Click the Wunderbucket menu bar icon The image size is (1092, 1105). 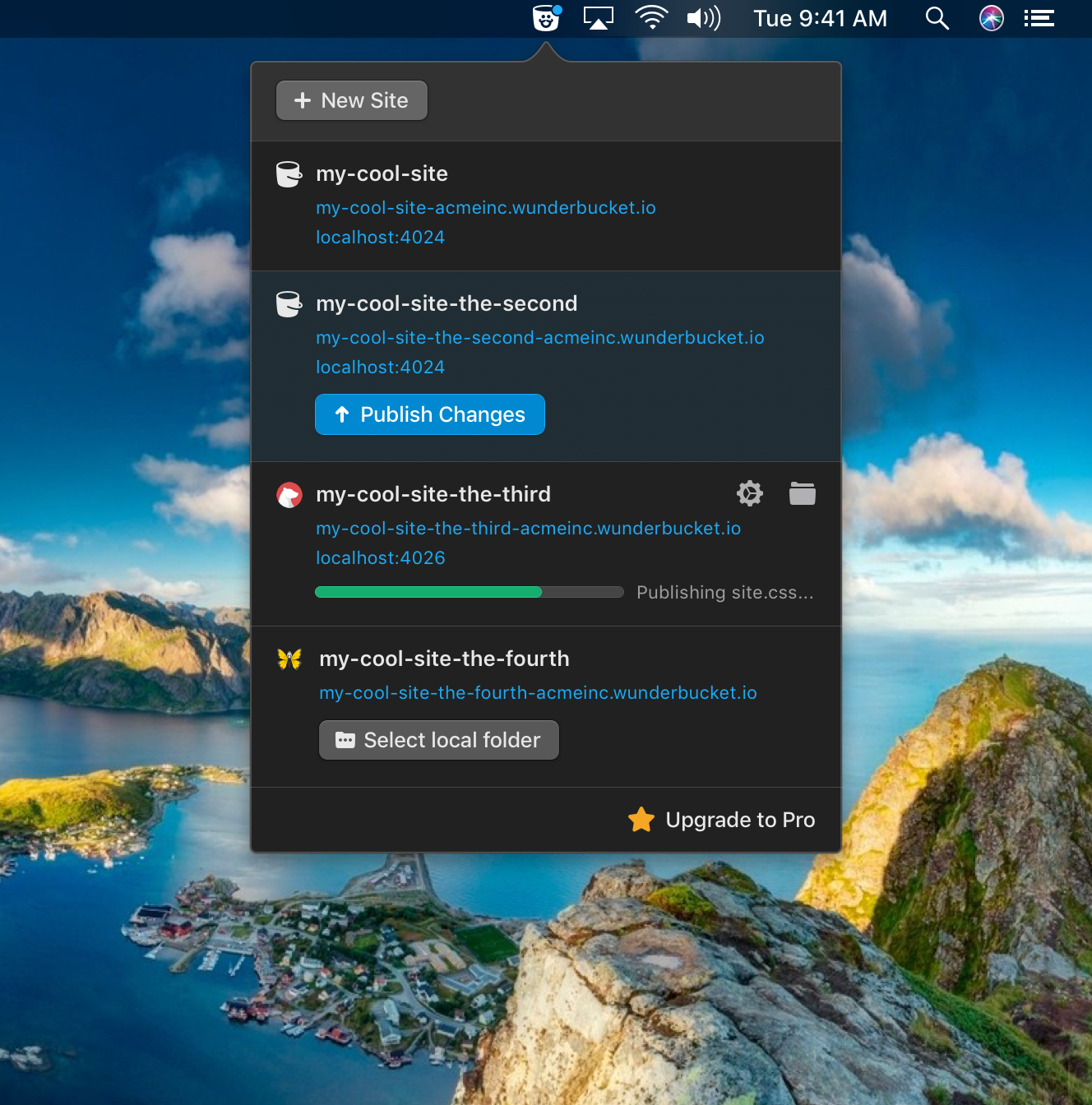(x=546, y=18)
